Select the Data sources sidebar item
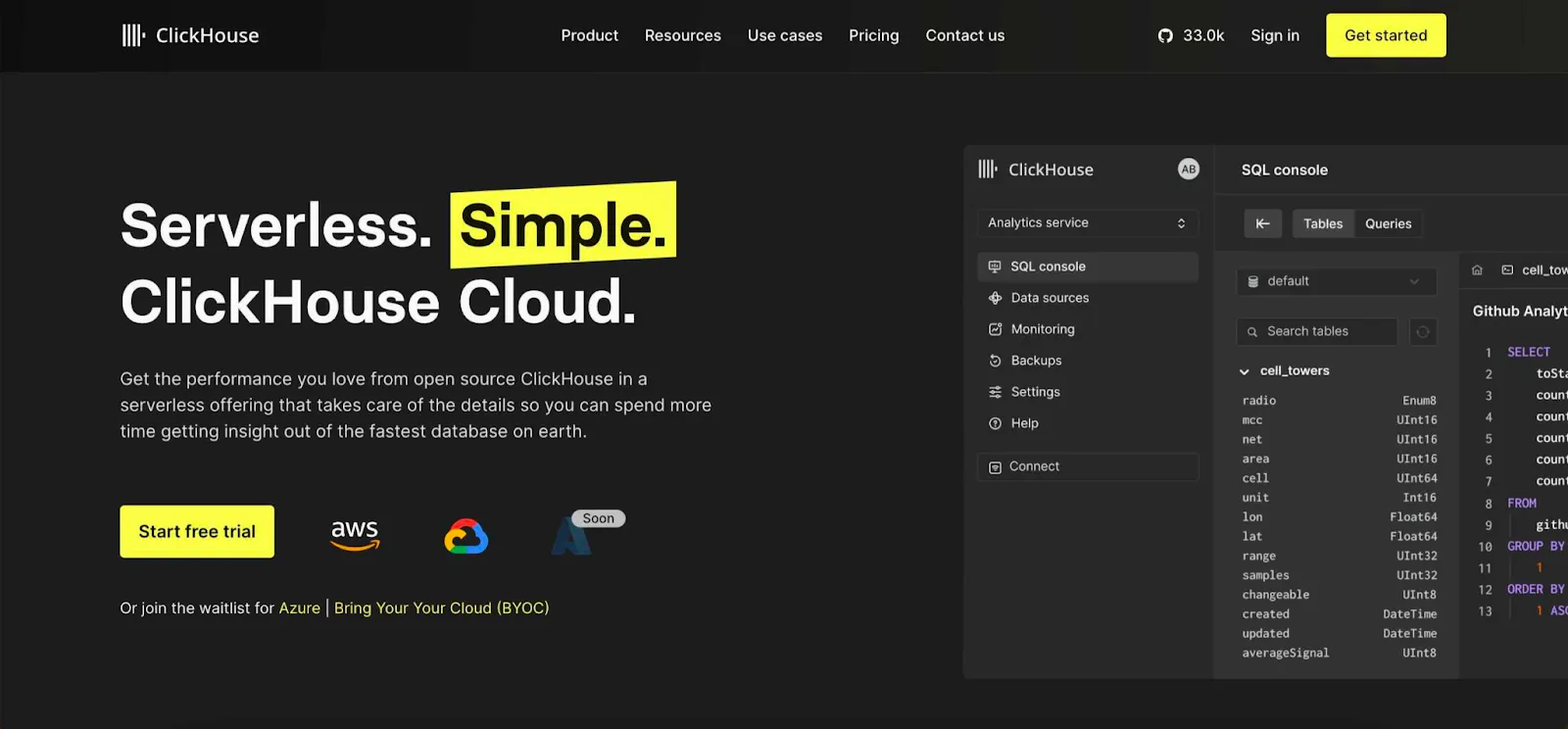 coord(1087,298)
